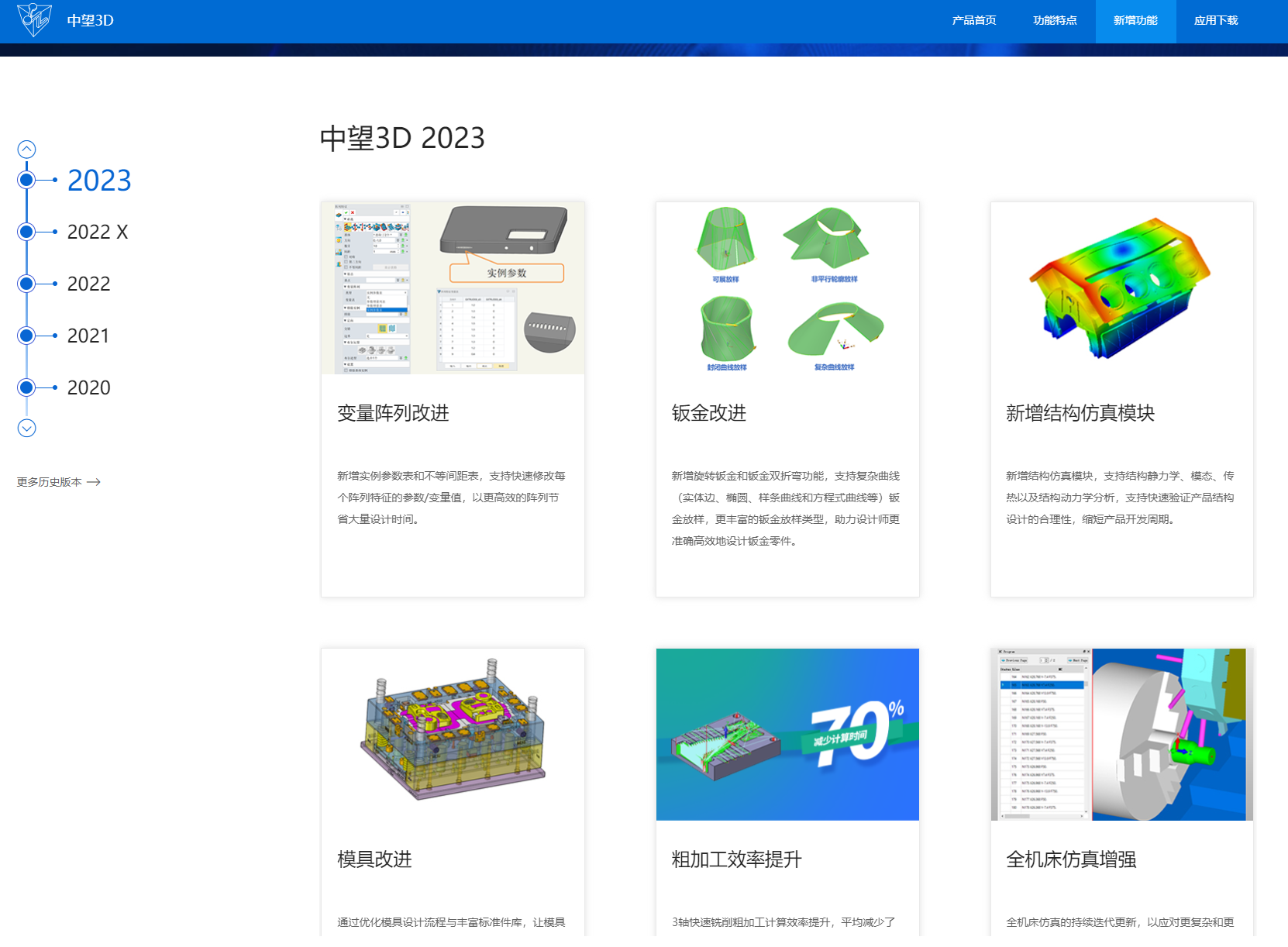Select the active 新增功能 tab
The width and height of the screenshot is (1288, 947).
pyautogui.click(x=1135, y=20)
